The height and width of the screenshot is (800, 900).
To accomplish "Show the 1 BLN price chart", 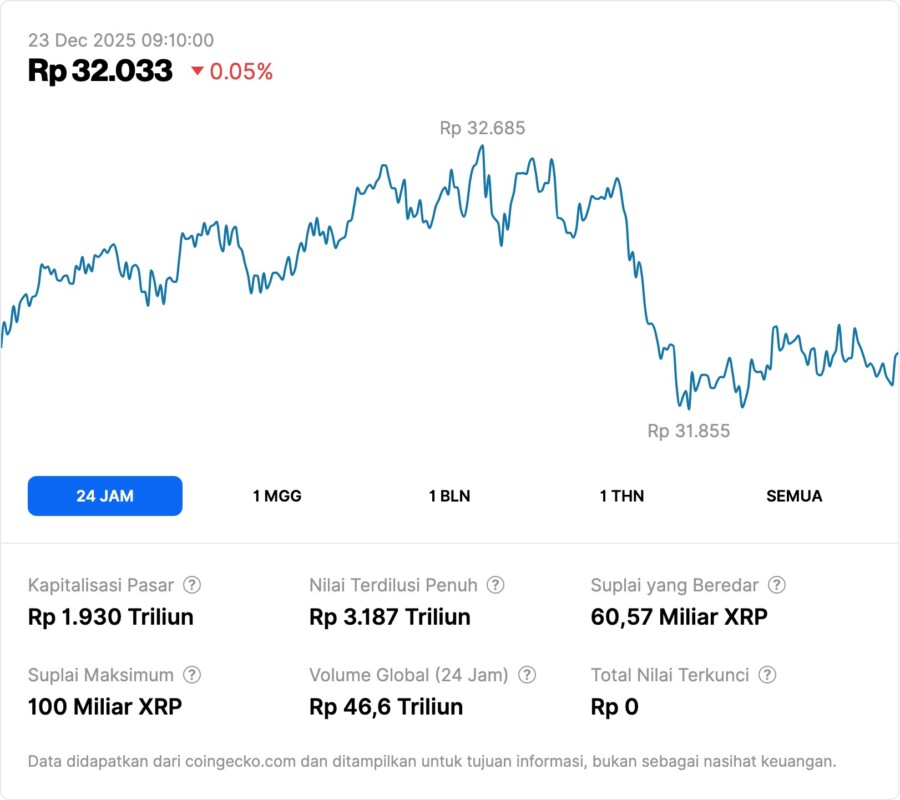I will point(449,496).
